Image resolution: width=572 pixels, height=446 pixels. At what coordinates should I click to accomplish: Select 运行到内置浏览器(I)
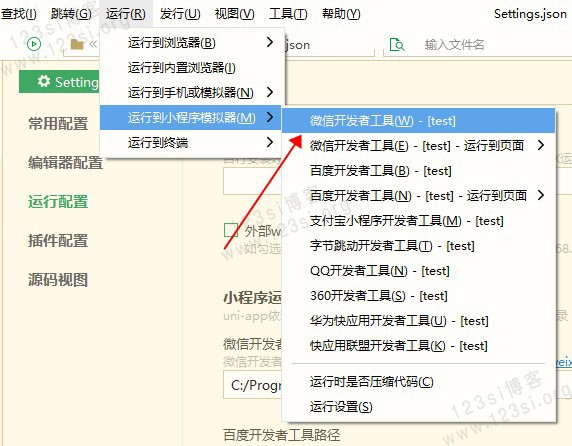192,67
